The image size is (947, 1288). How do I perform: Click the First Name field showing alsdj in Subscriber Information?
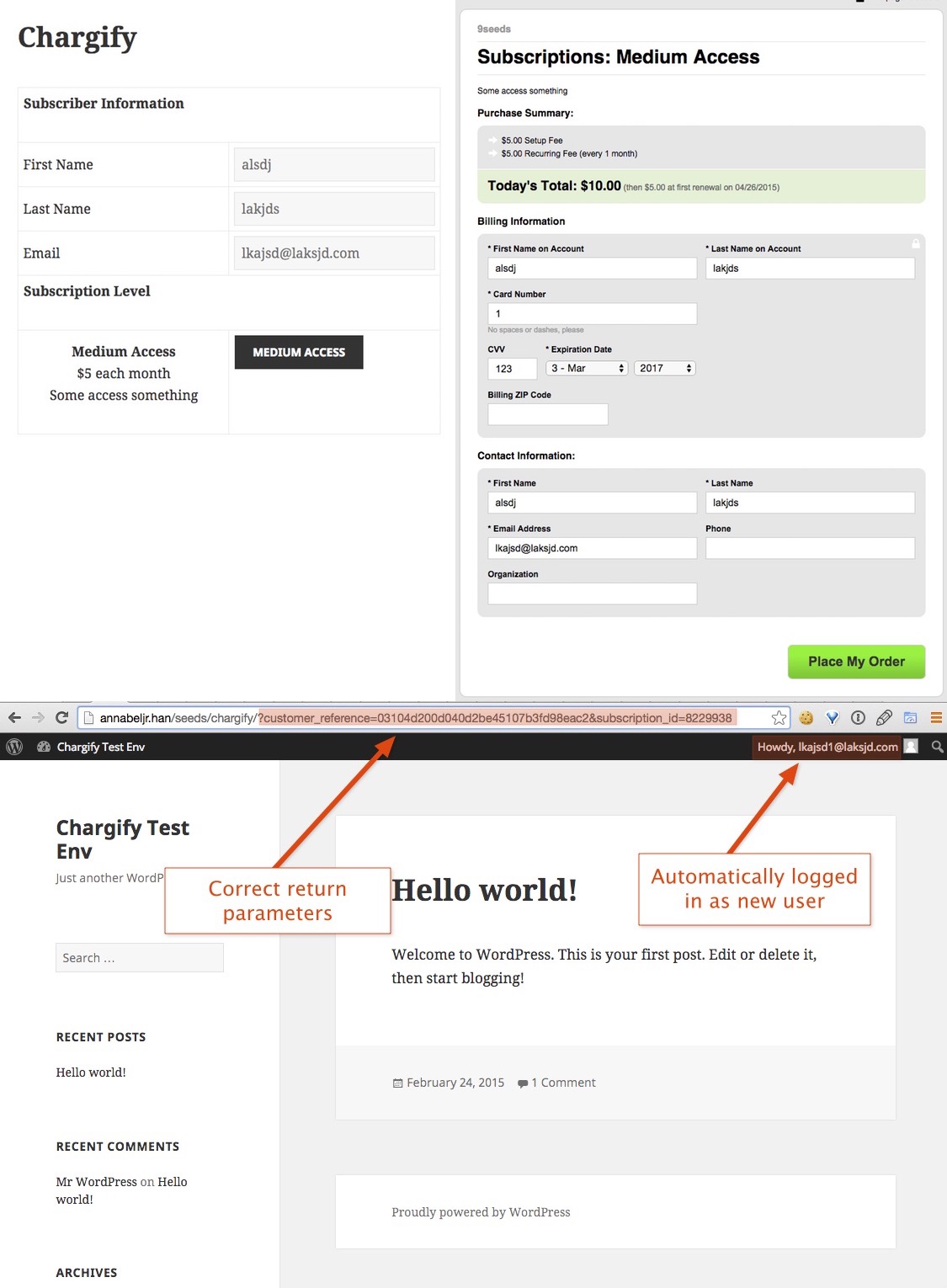point(334,164)
